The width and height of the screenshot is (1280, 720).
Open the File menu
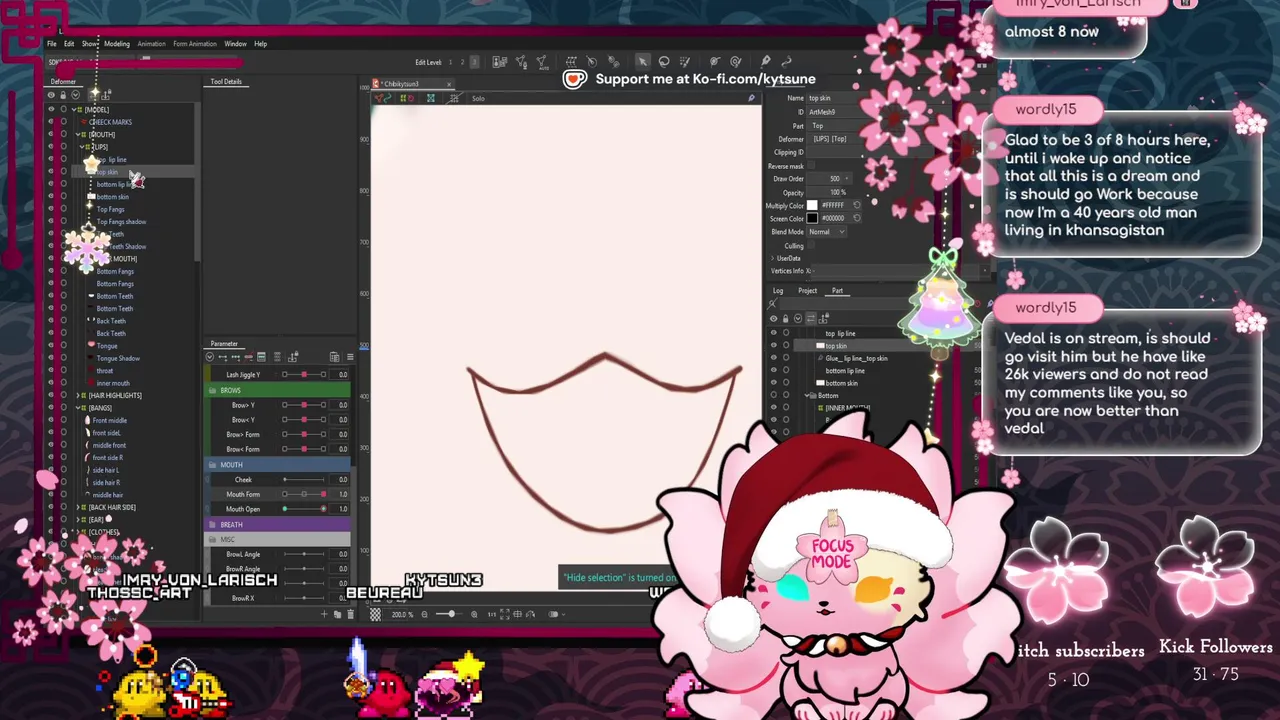(51, 44)
